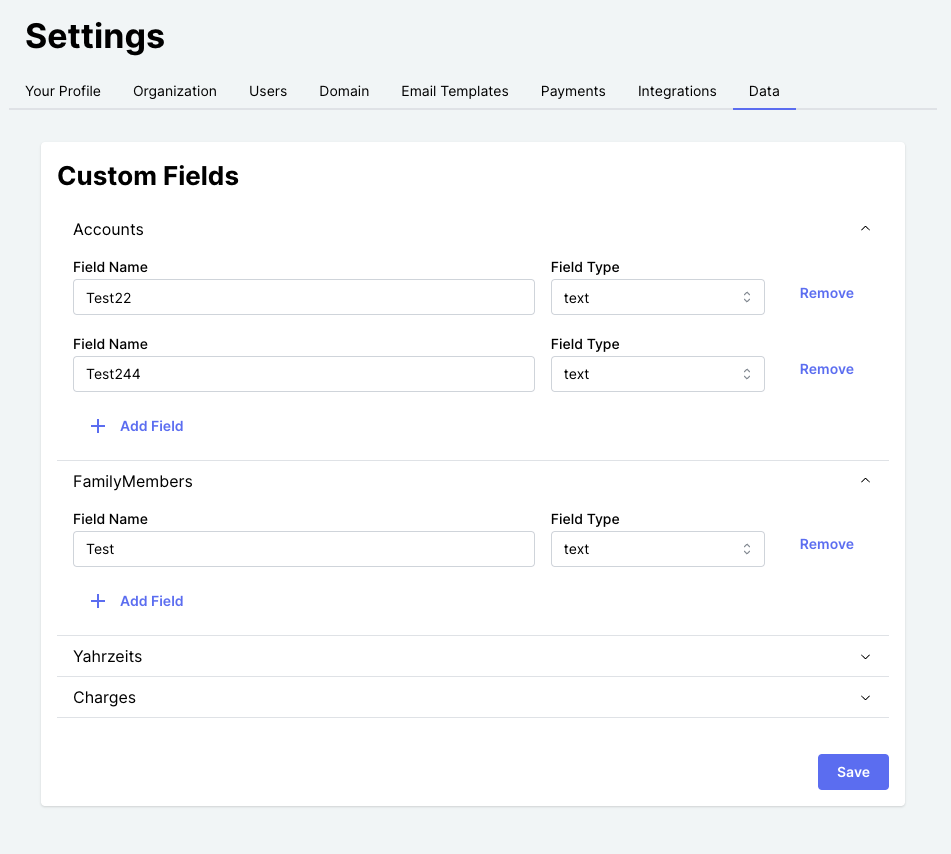Image resolution: width=951 pixels, height=854 pixels.
Task: Switch to Your Profile tab
Action: [63, 91]
